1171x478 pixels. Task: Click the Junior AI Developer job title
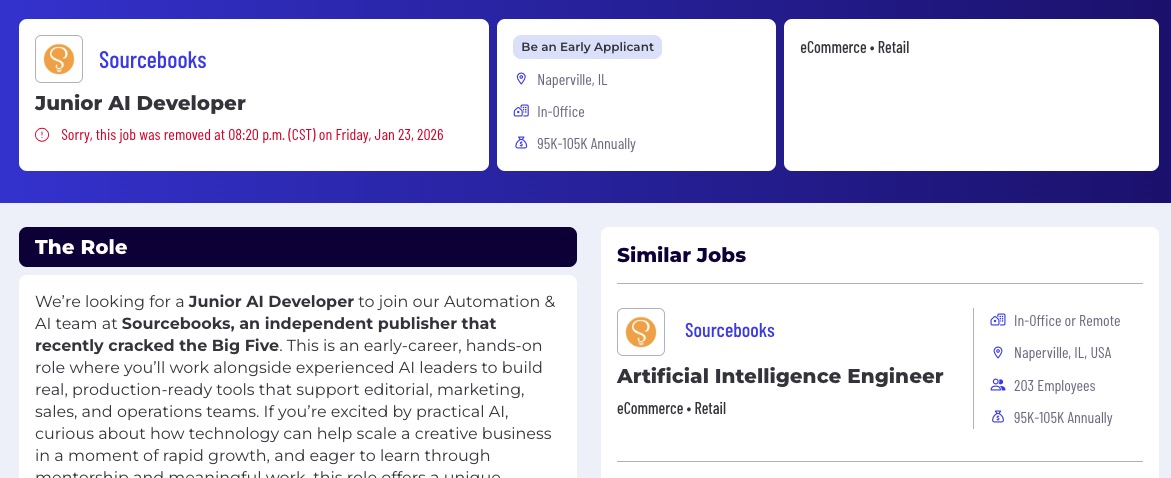140,103
